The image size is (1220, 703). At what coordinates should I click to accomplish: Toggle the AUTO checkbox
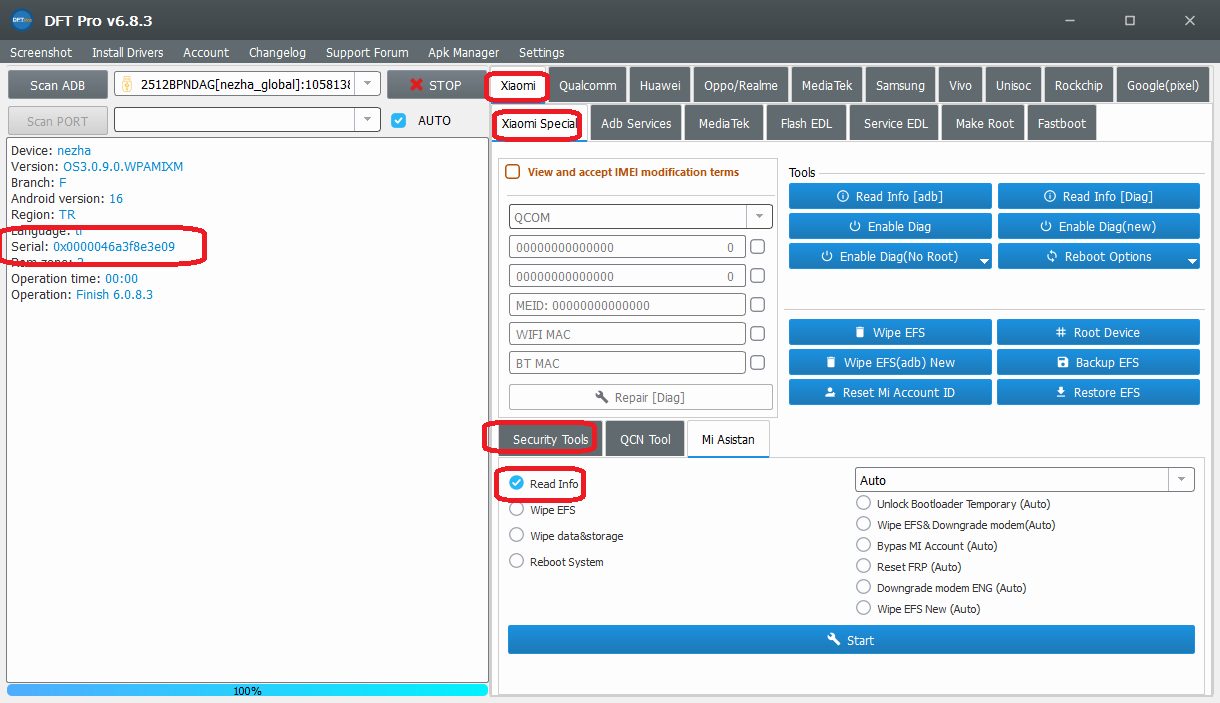pos(399,120)
